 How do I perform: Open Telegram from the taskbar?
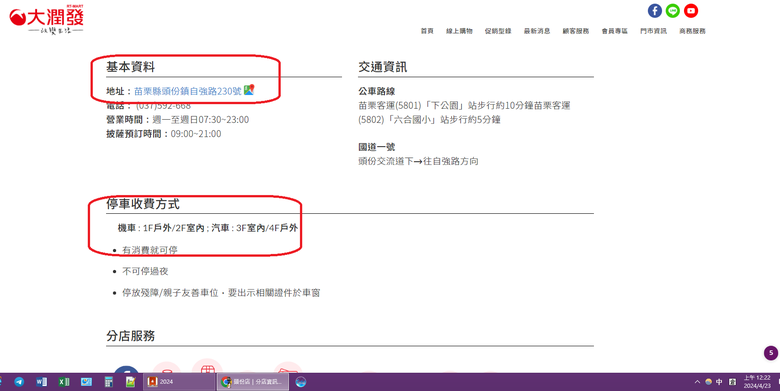[x=19, y=382]
